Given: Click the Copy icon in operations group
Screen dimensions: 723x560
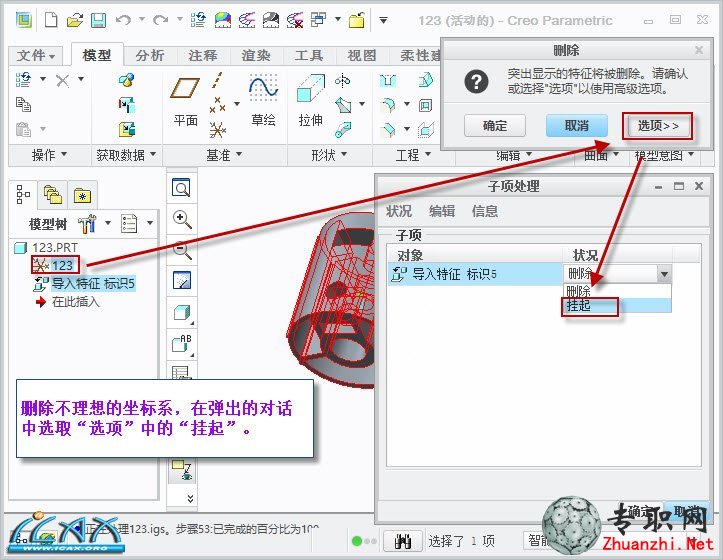Looking at the screenshot, I should tap(23, 104).
